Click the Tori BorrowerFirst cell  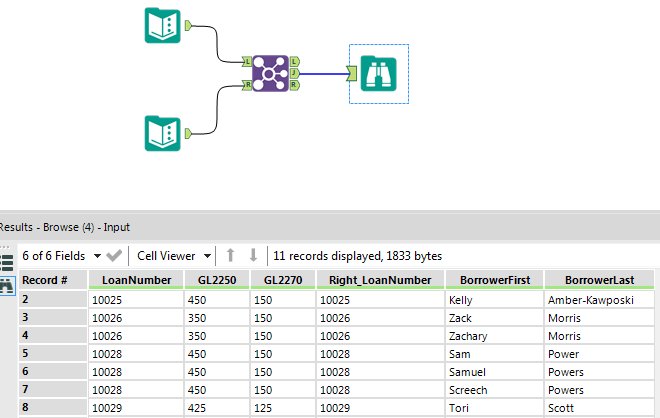coord(495,408)
